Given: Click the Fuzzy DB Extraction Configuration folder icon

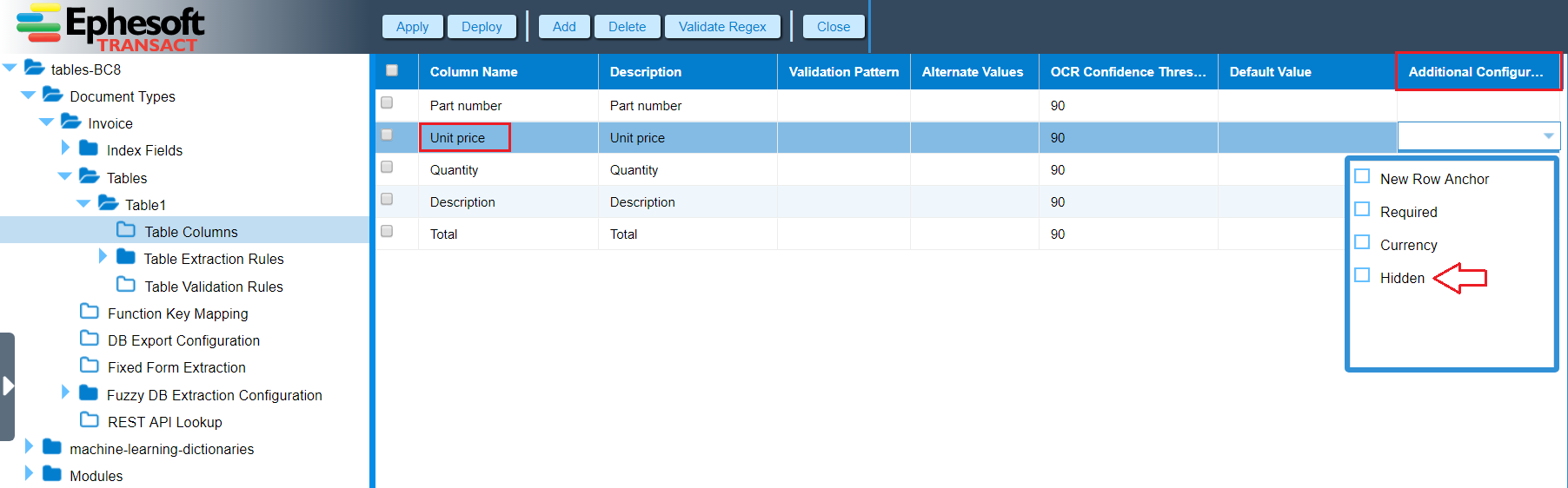Looking at the screenshot, I should click(89, 392).
